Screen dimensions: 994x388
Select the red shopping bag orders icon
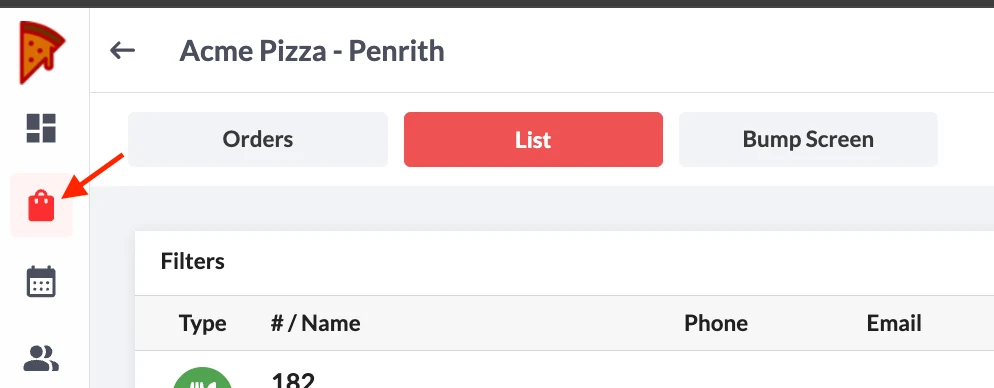[41, 205]
